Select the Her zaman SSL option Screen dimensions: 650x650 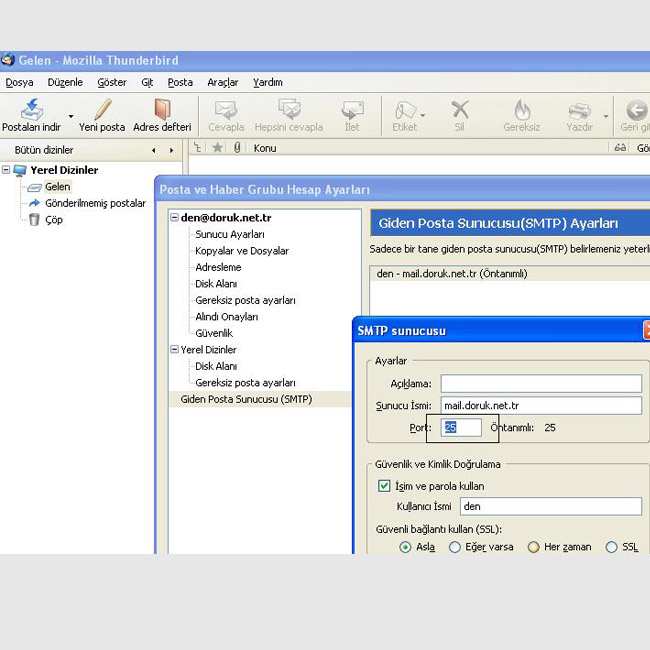point(534,547)
